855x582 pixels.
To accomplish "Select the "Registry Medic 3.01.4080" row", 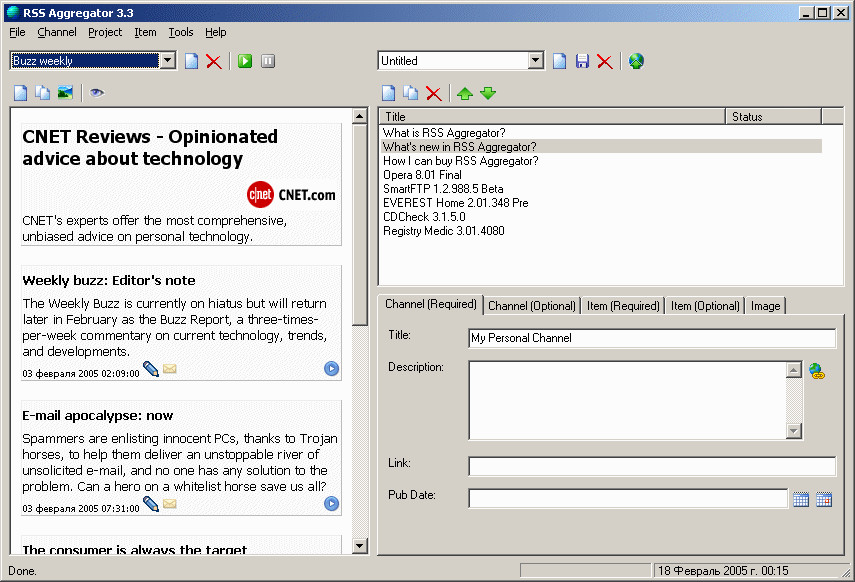I will [602, 231].
